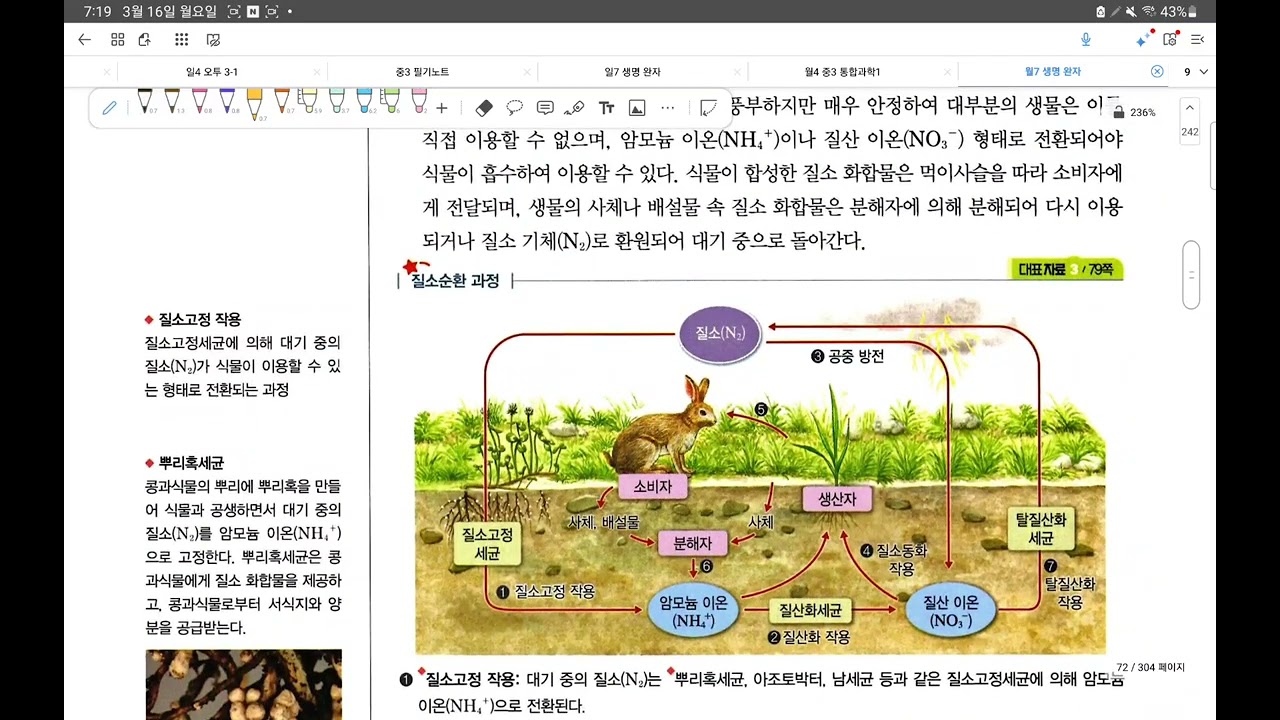Select the handwriting-to-text pen tool
1280x720 pixels.
[x=574, y=108]
